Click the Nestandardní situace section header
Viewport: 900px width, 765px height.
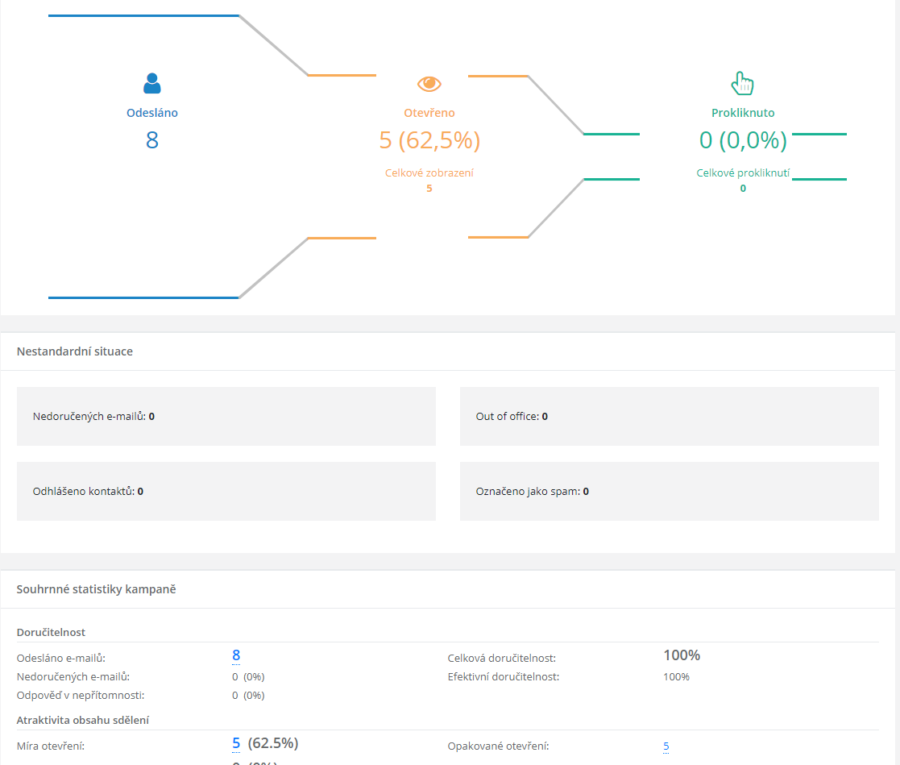(75, 351)
